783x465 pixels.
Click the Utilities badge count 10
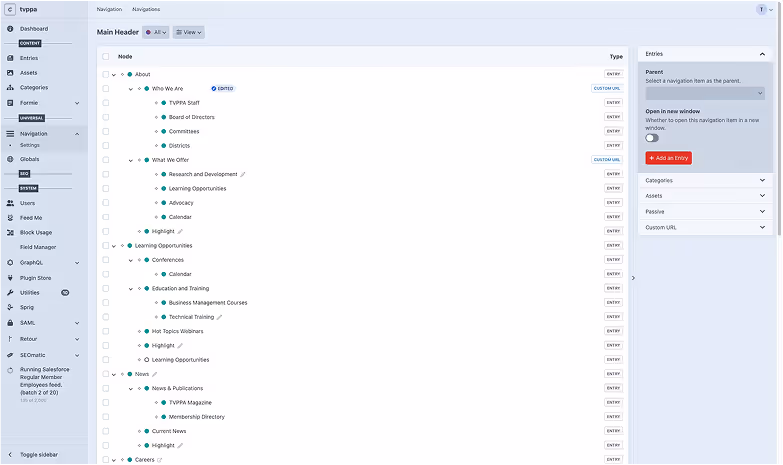click(65, 293)
